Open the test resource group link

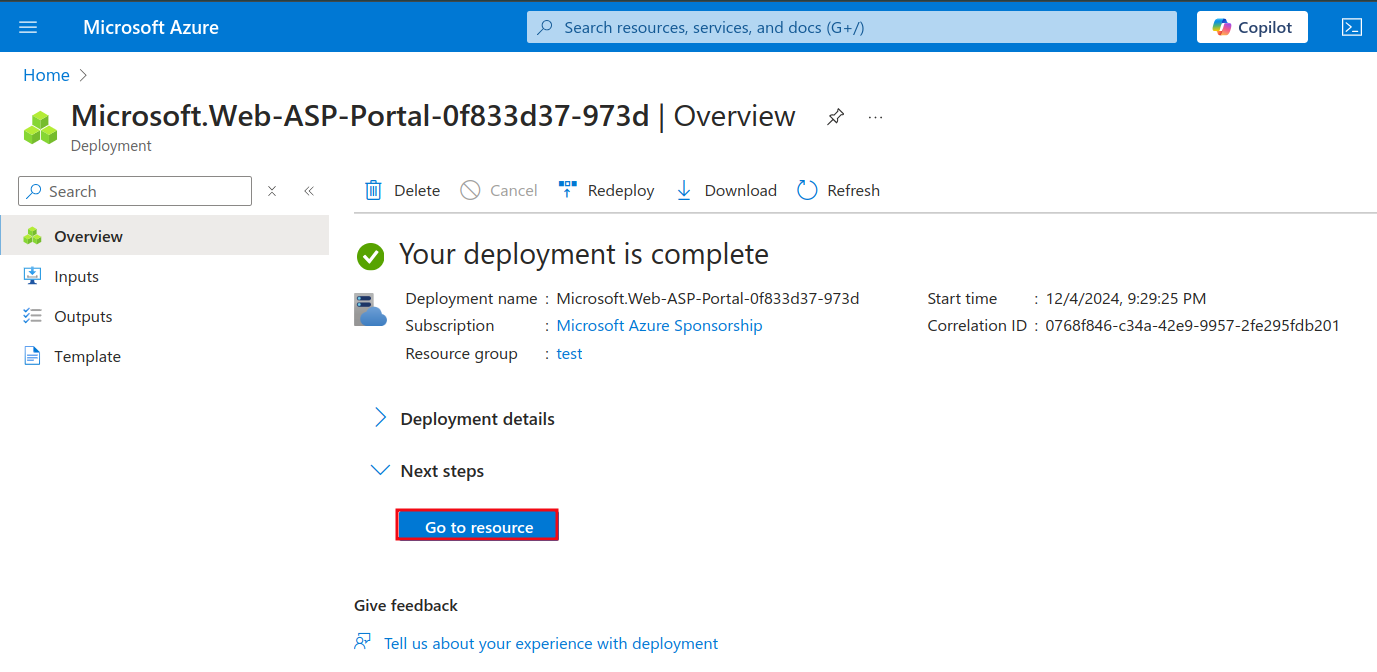pos(569,354)
